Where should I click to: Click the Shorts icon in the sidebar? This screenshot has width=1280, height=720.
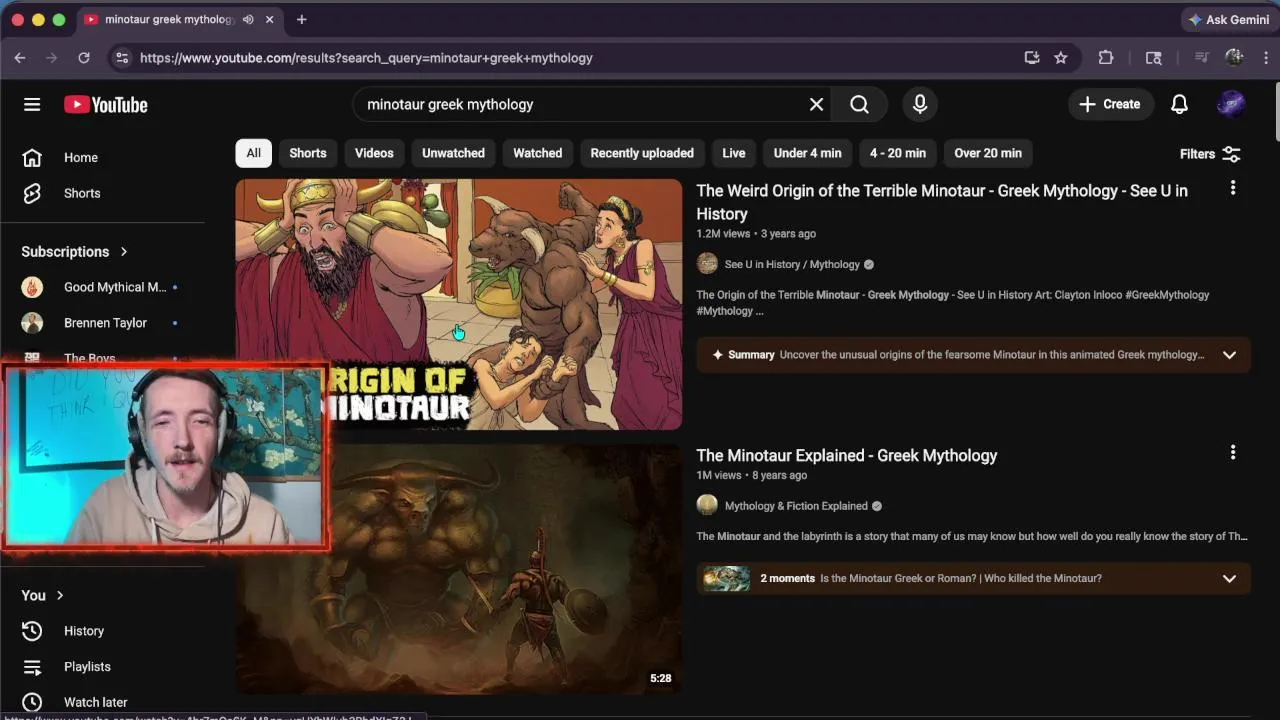coord(32,193)
